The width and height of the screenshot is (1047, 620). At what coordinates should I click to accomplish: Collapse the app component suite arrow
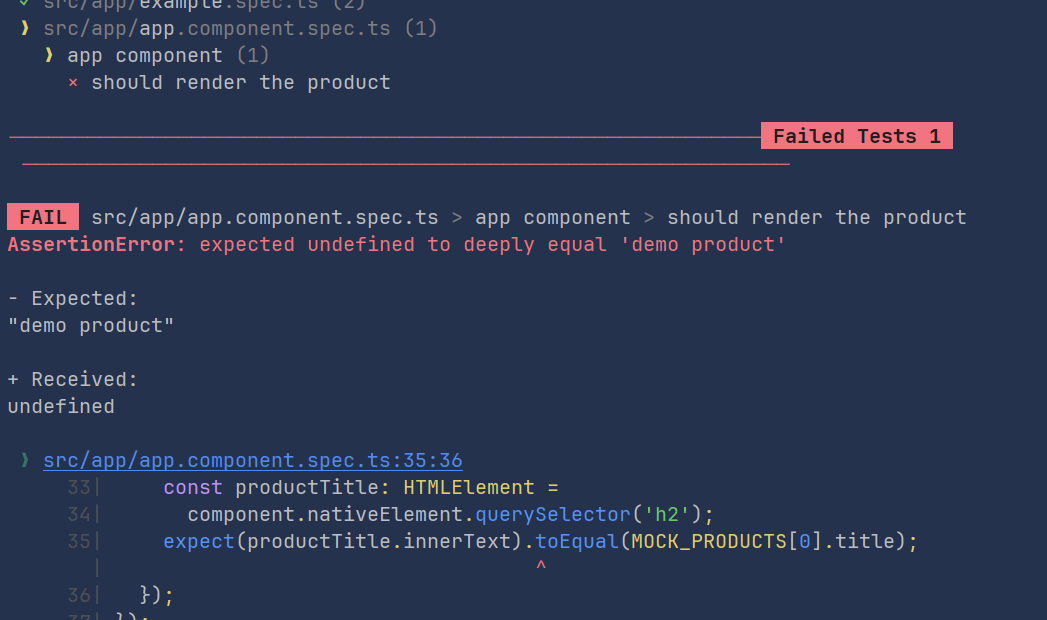(x=49, y=55)
